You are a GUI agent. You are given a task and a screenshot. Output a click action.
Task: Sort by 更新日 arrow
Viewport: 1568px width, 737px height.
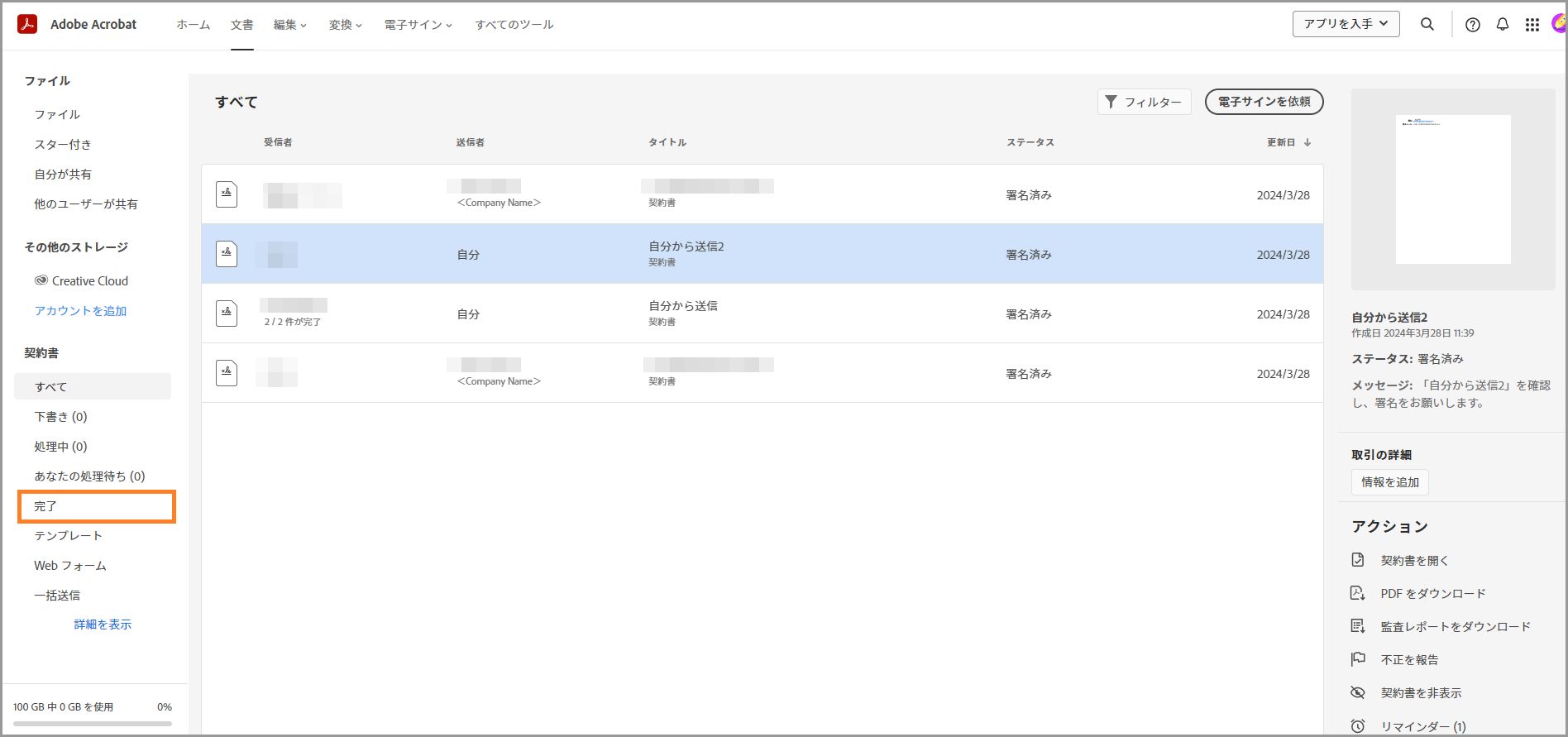(x=1307, y=142)
